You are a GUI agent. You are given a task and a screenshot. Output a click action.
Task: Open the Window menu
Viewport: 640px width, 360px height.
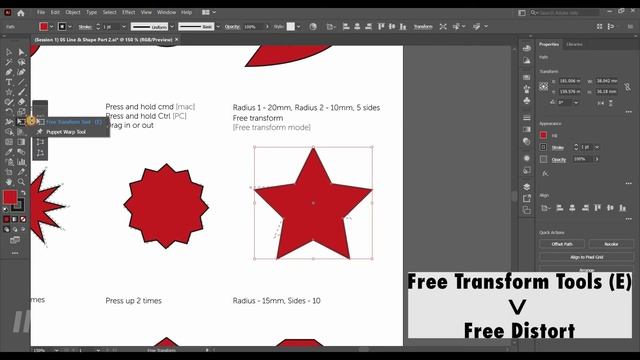point(166,12)
